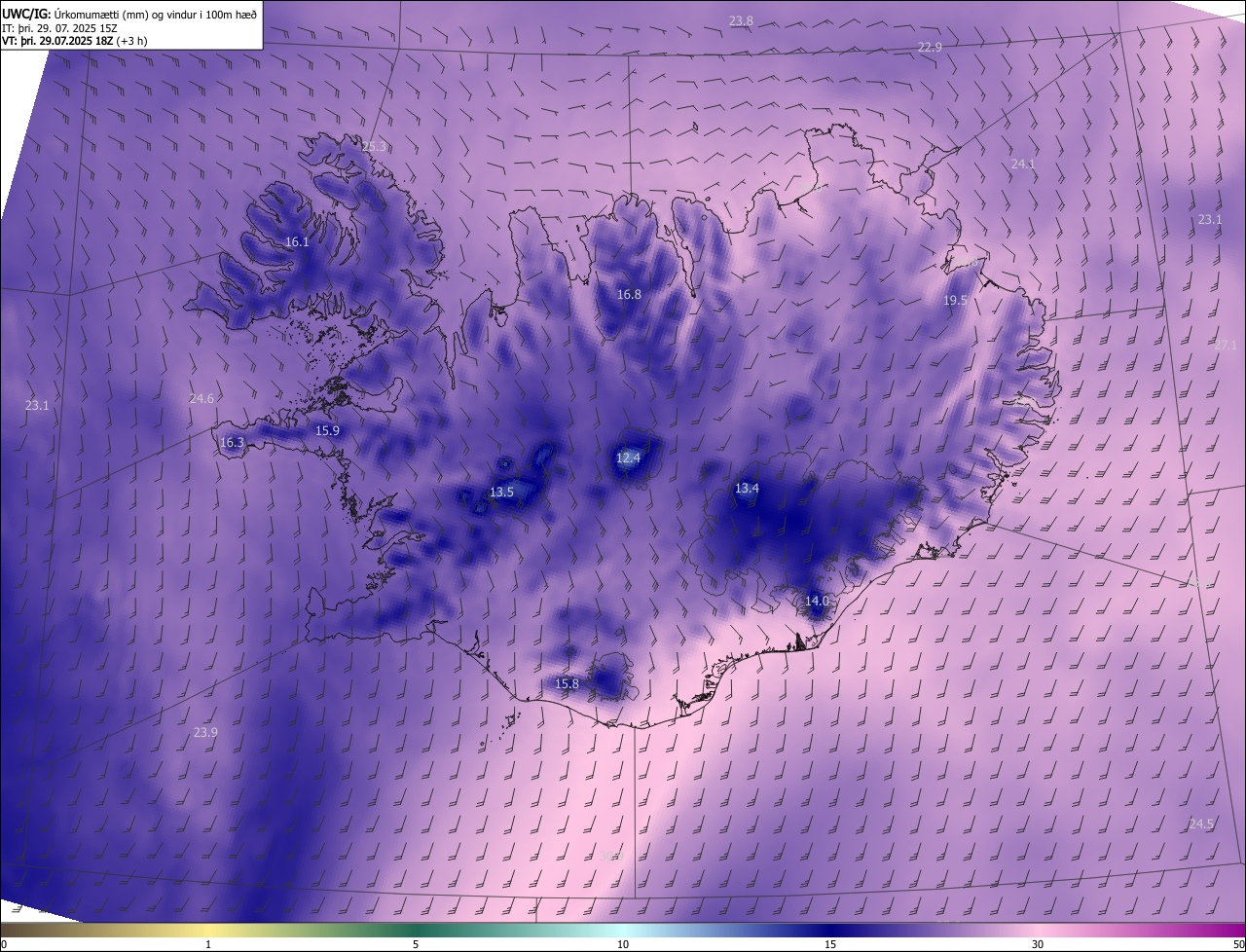
Task: Click the 14.0 value label
Action: [x=817, y=601]
